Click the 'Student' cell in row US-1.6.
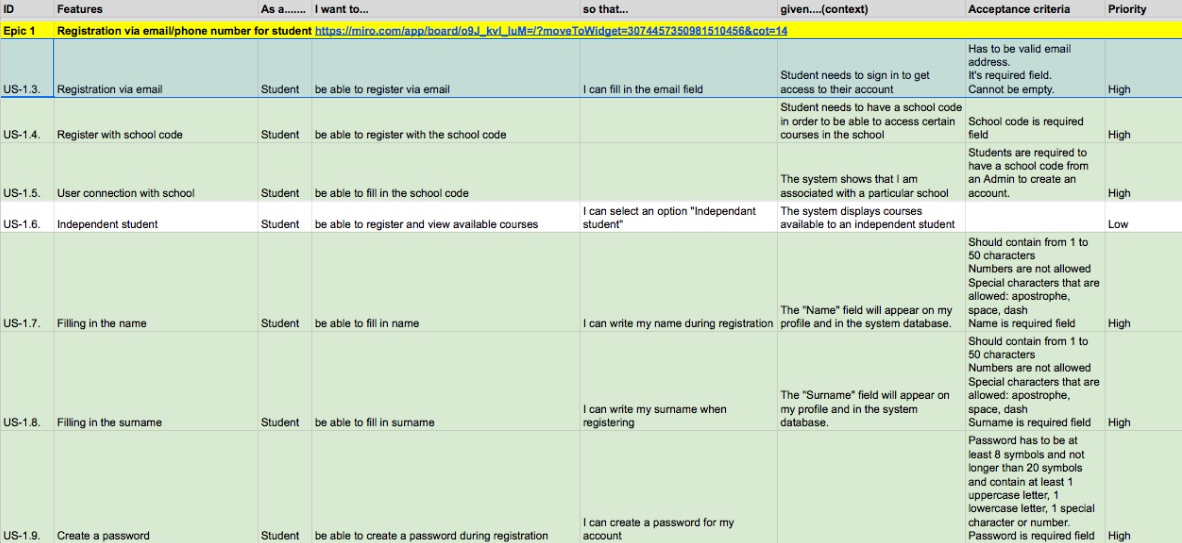The image size is (1182, 543). (285, 217)
